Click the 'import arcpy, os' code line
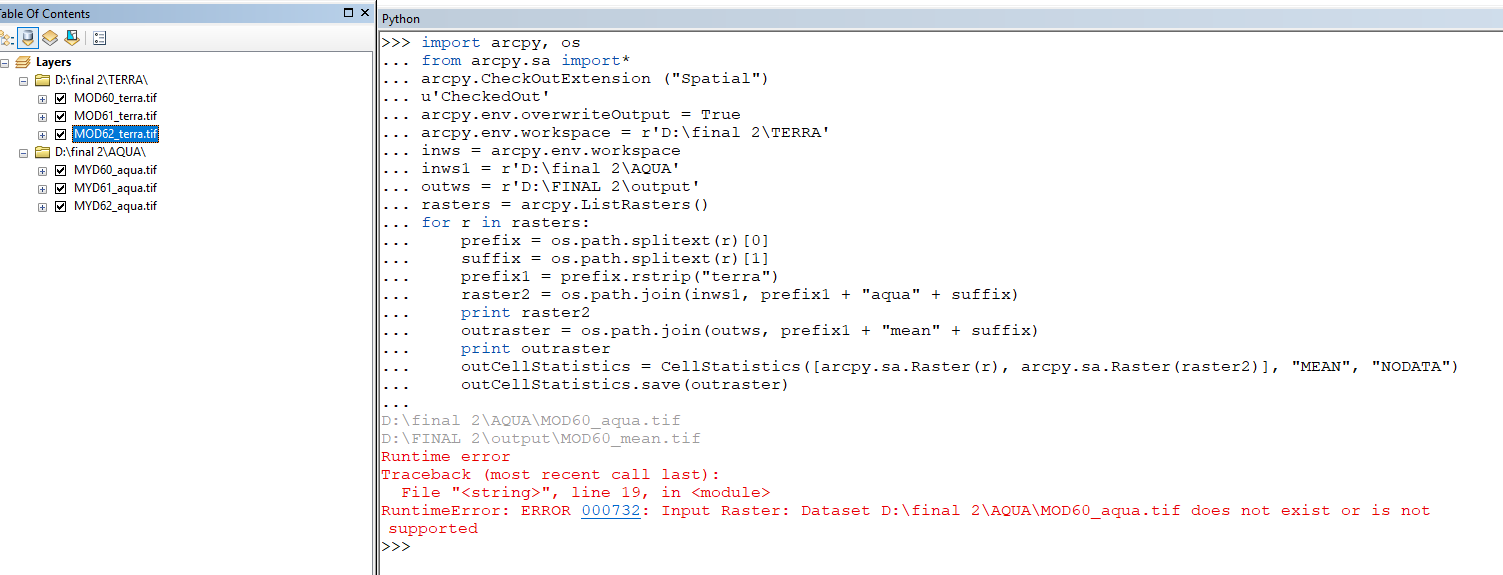This screenshot has height=575, width=1503. [500, 43]
